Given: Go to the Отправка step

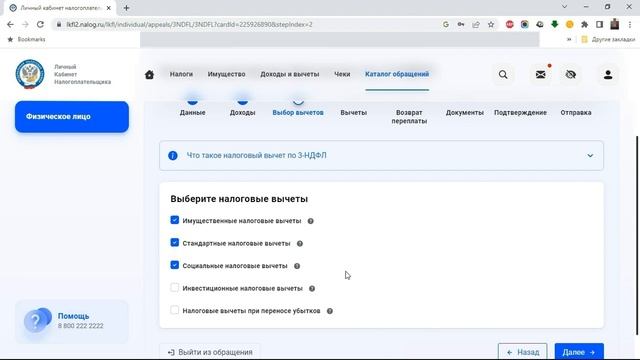Looking at the screenshot, I should (x=576, y=113).
